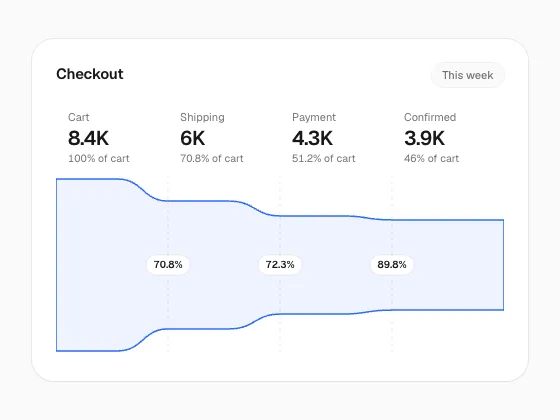Click the 3.9K confirmed value
Image resolution: width=560 pixels, height=420 pixels.
tap(424, 138)
